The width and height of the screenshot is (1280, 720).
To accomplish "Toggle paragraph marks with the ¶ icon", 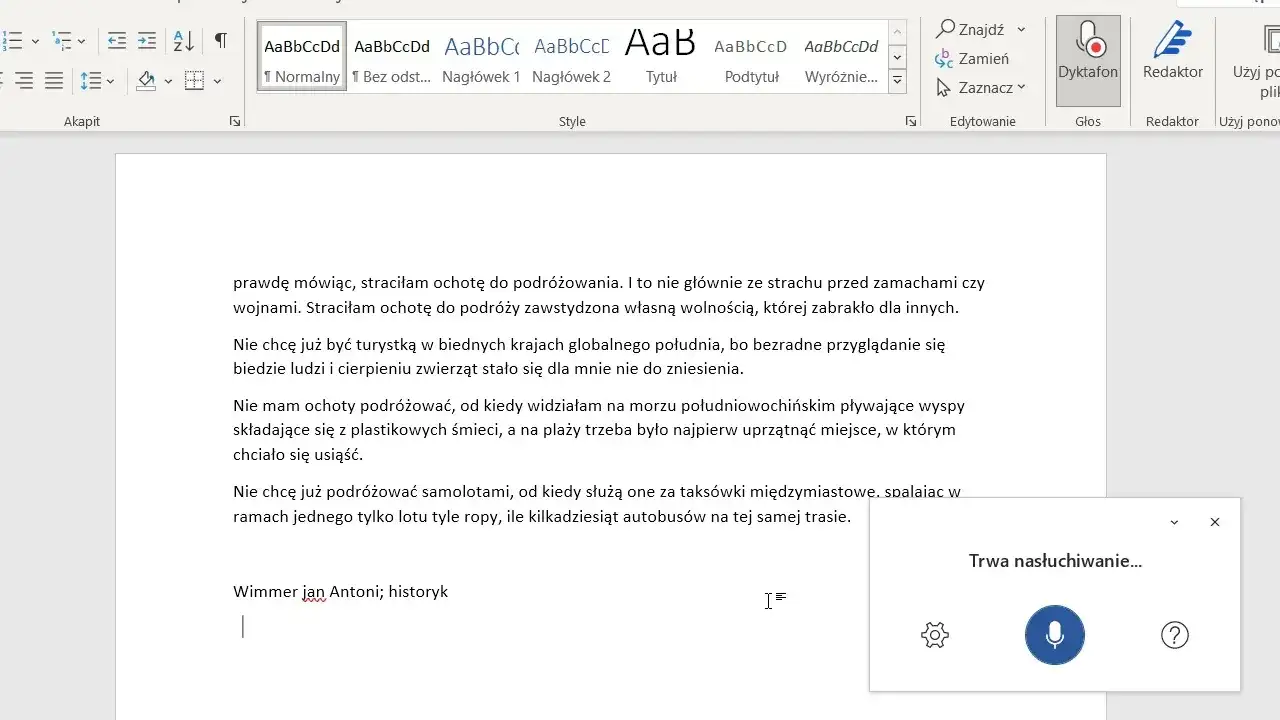I will click(220, 40).
